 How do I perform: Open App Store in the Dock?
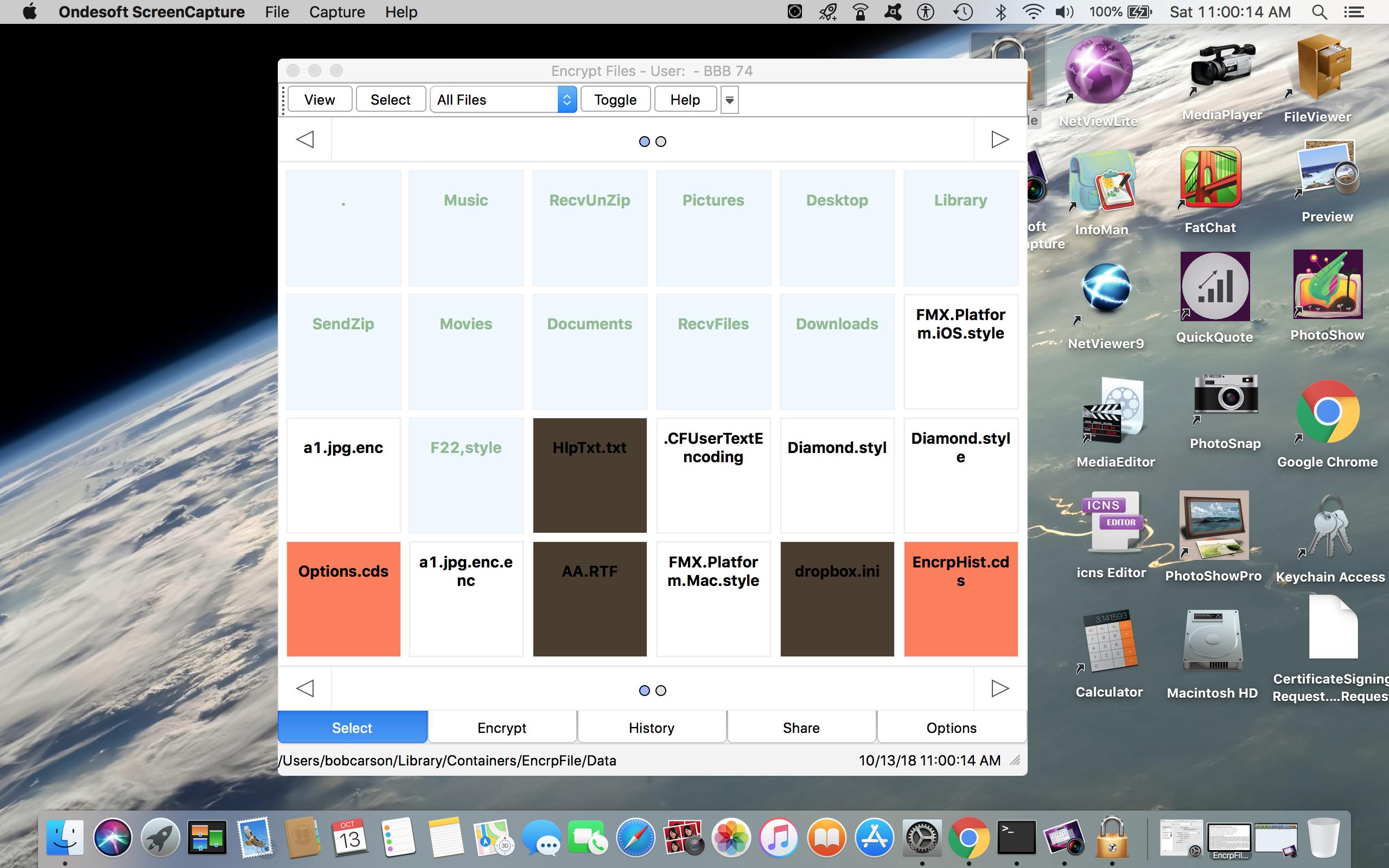[874, 837]
